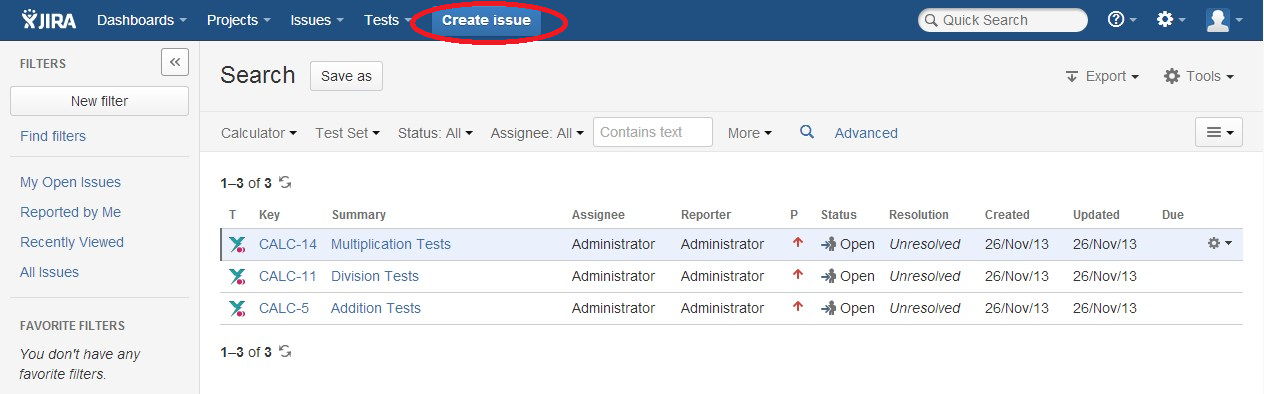Sort by the Created column header
The height and width of the screenshot is (394, 1264).
pos(1007,215)
